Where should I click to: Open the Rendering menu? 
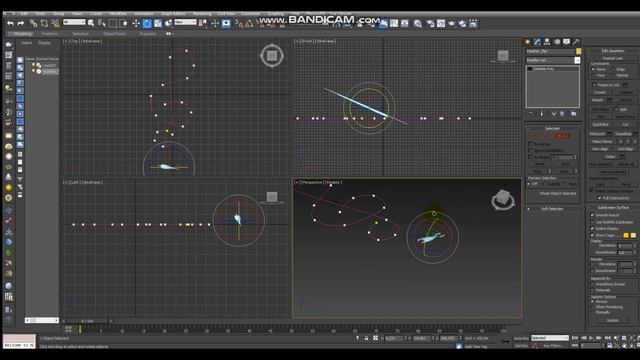(202, 14)
